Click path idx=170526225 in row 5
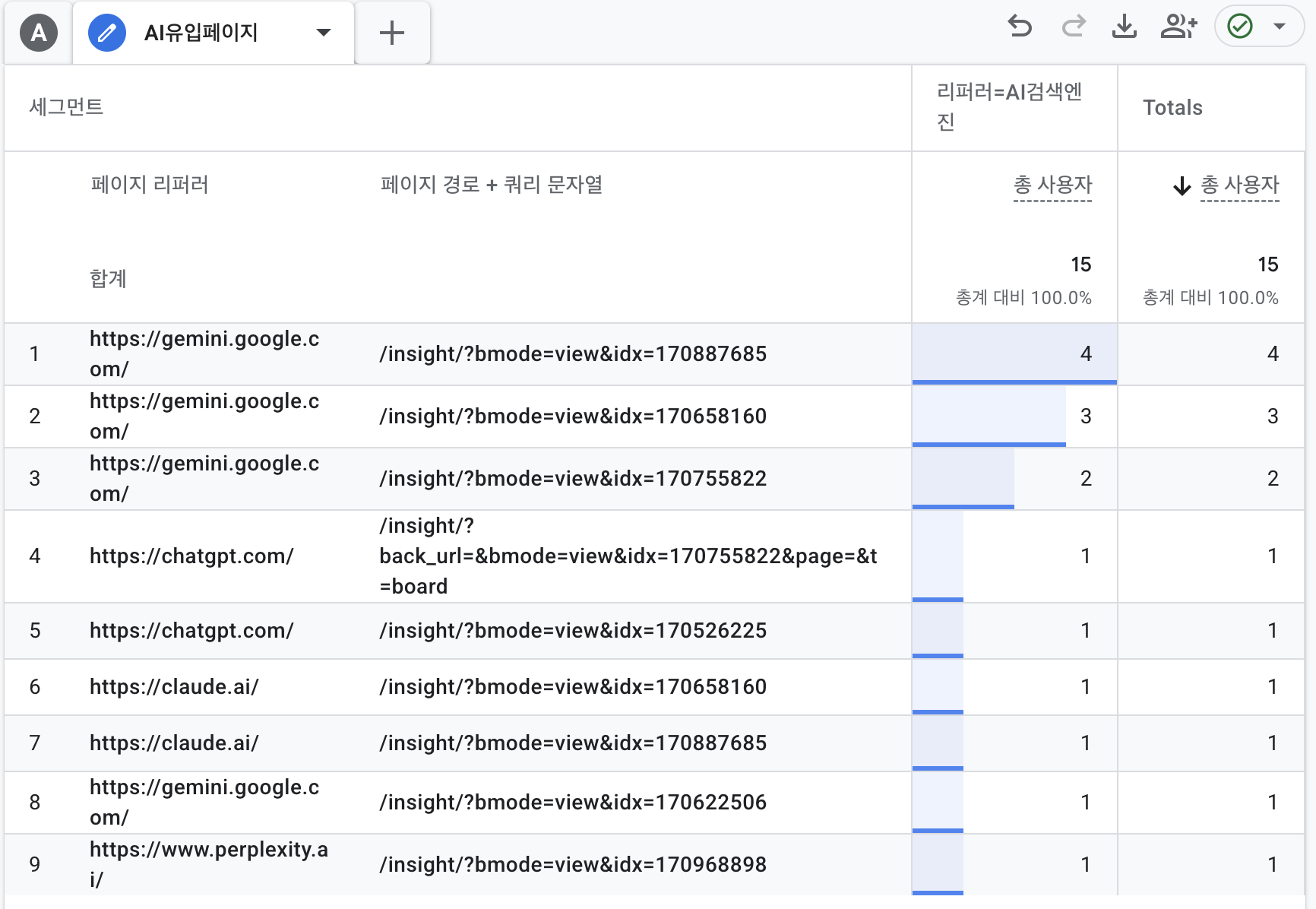 click(573, 630)
